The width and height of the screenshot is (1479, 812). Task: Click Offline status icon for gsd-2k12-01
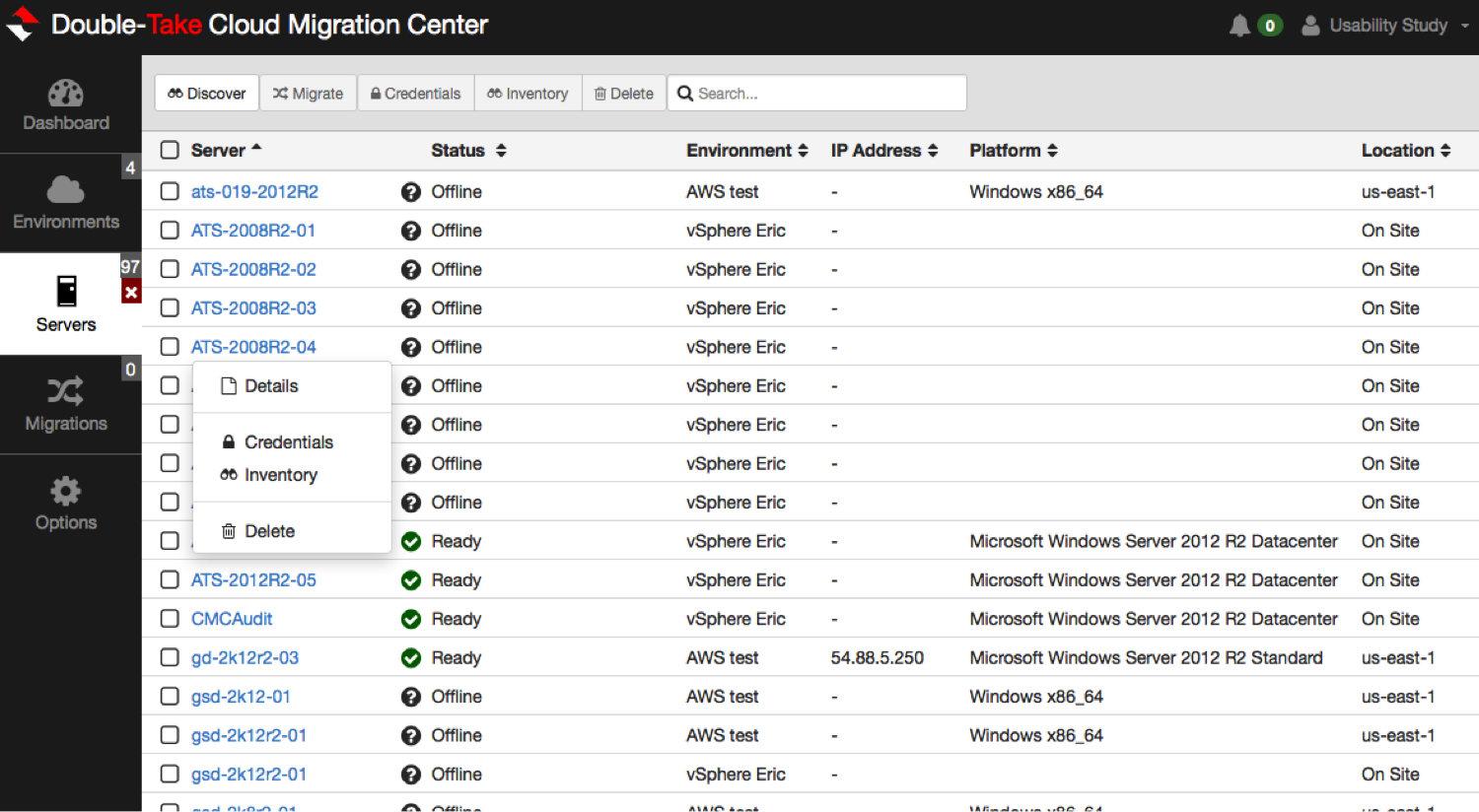pos(411,697)
